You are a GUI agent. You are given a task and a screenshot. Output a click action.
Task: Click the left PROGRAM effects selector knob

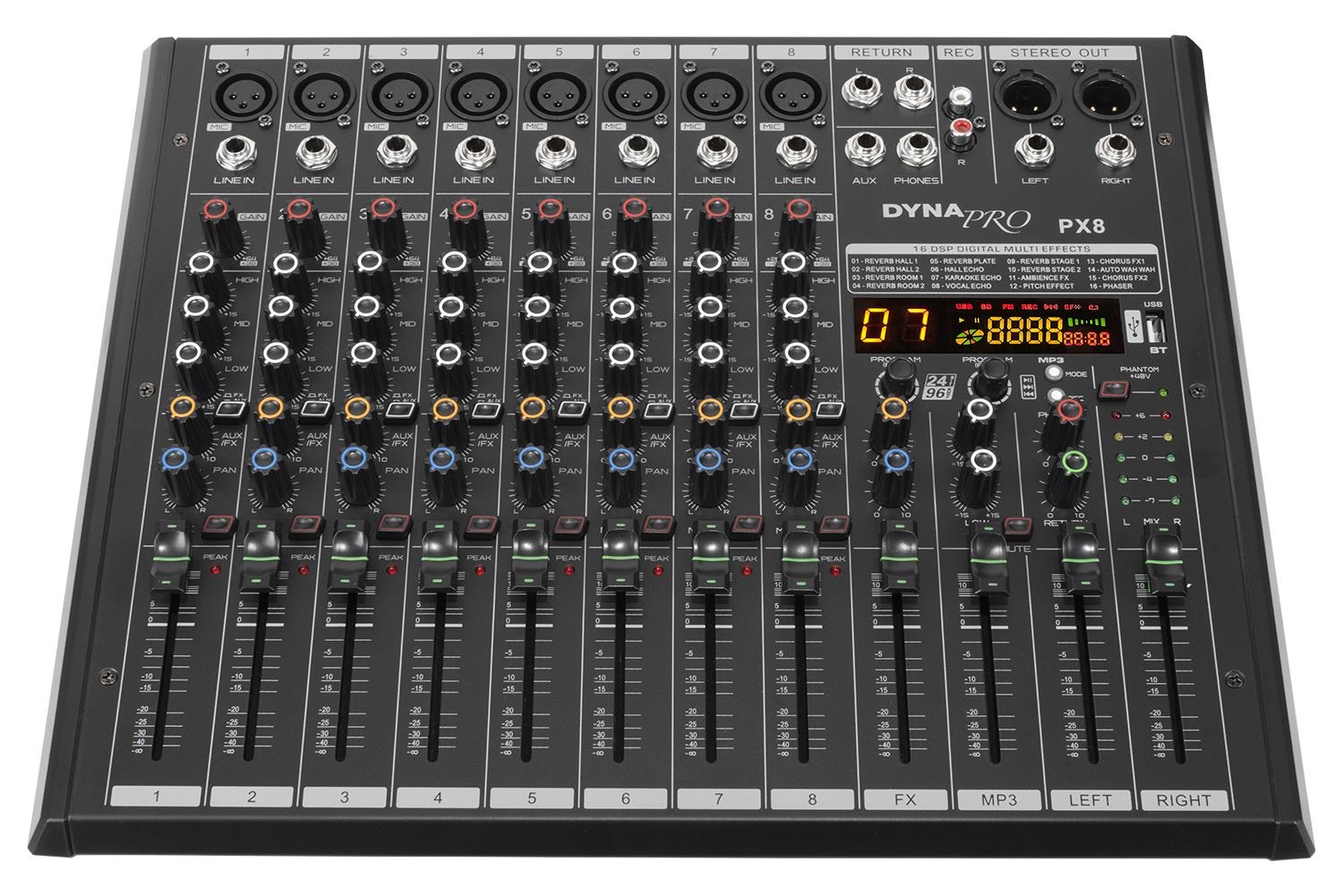tap(897, 378)
